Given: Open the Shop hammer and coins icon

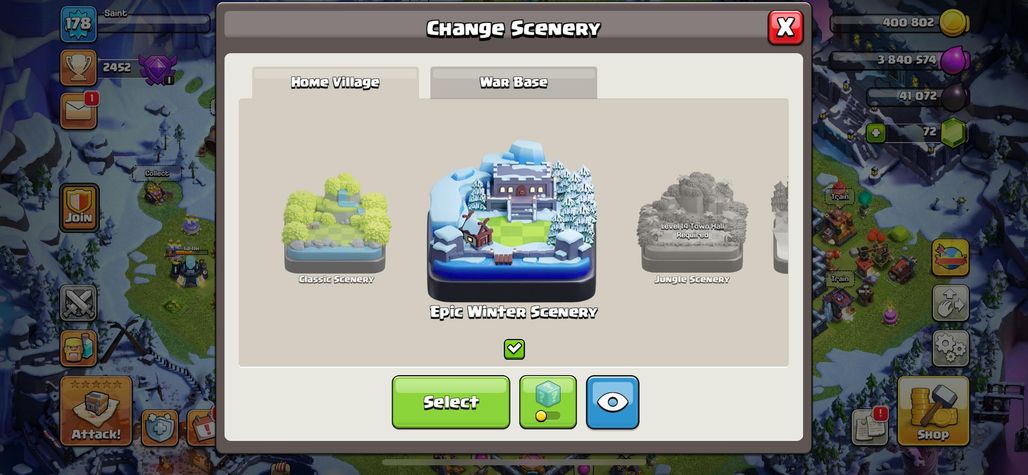Looking at the screenshot, I should pyautogui.click(x=932, y=411).
